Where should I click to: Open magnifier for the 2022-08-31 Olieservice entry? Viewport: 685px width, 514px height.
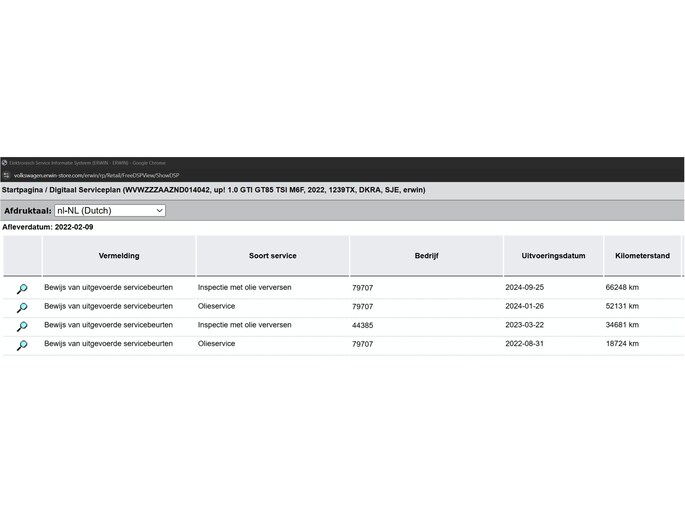pos(22,345)
